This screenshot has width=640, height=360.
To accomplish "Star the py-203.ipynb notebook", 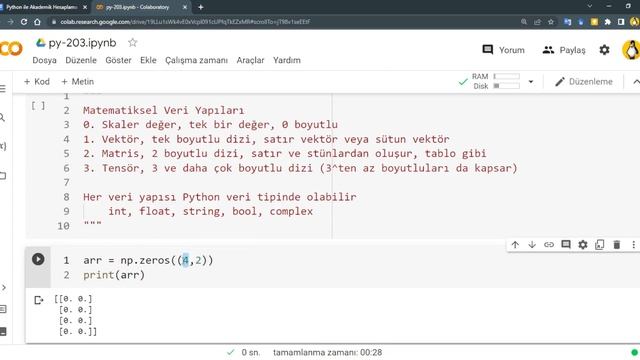I will (x=133, y=42).
